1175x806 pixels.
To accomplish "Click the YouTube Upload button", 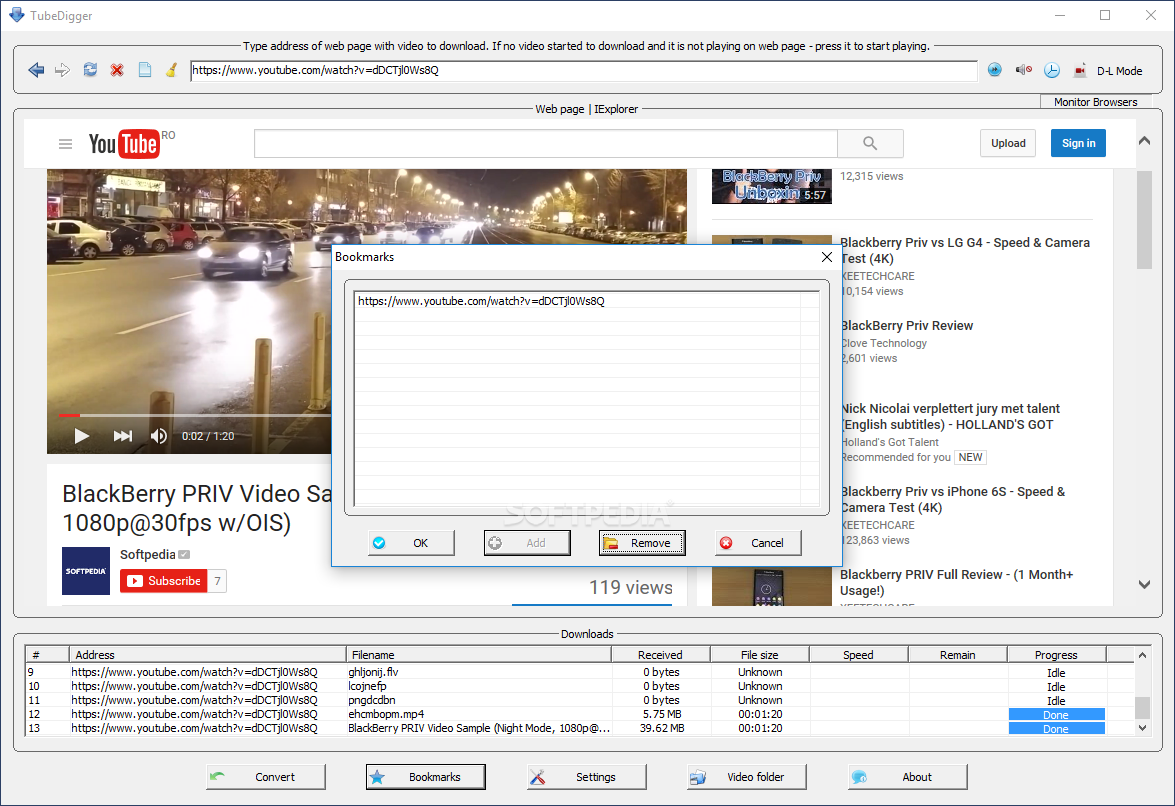I will coord(1008,143).
